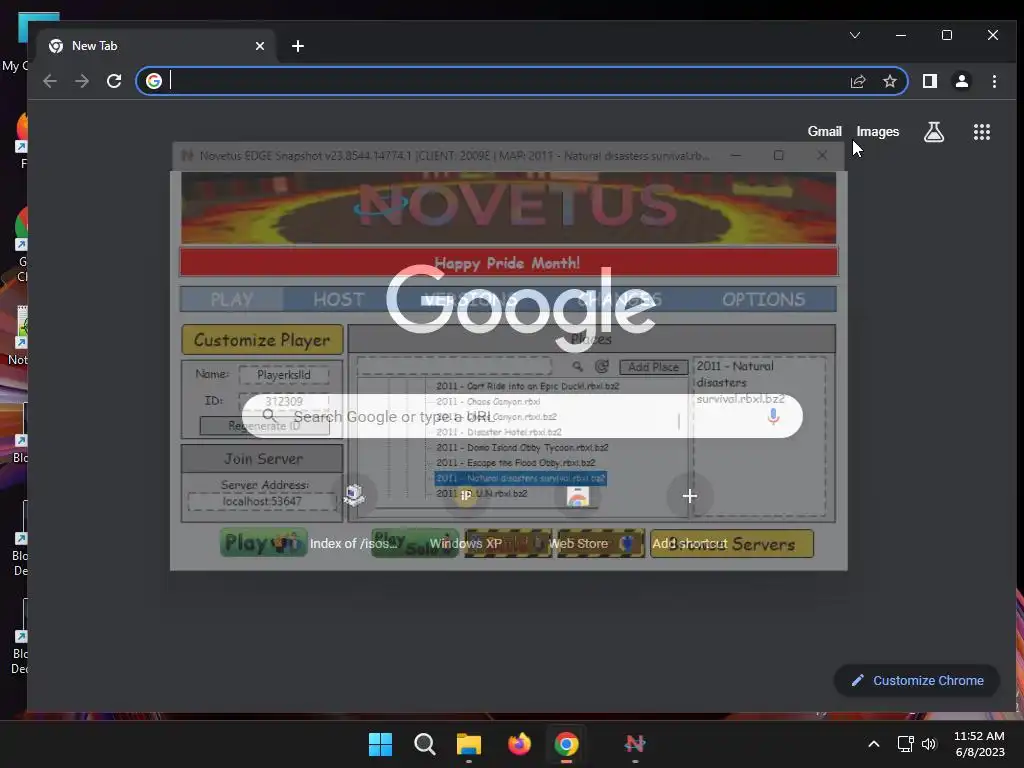Click Join Server in Novetus window

pos(263,458)
